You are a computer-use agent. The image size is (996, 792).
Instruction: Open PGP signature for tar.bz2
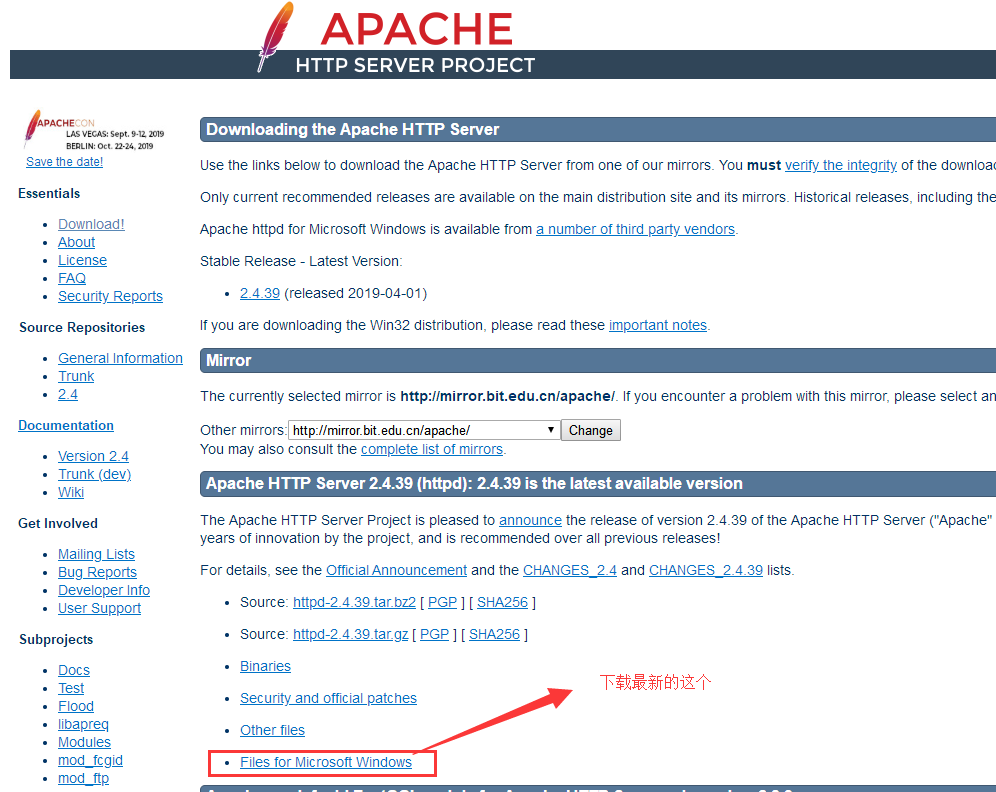pos(442,602)
